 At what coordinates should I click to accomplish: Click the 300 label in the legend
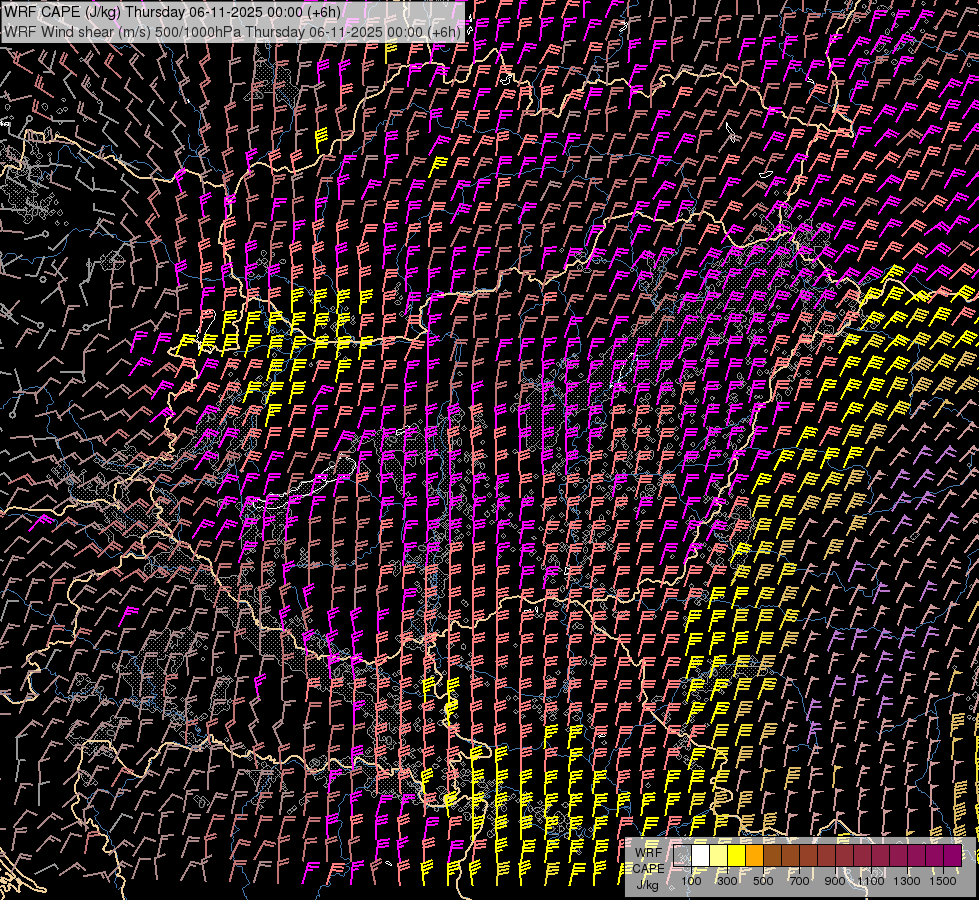point(727,881)
